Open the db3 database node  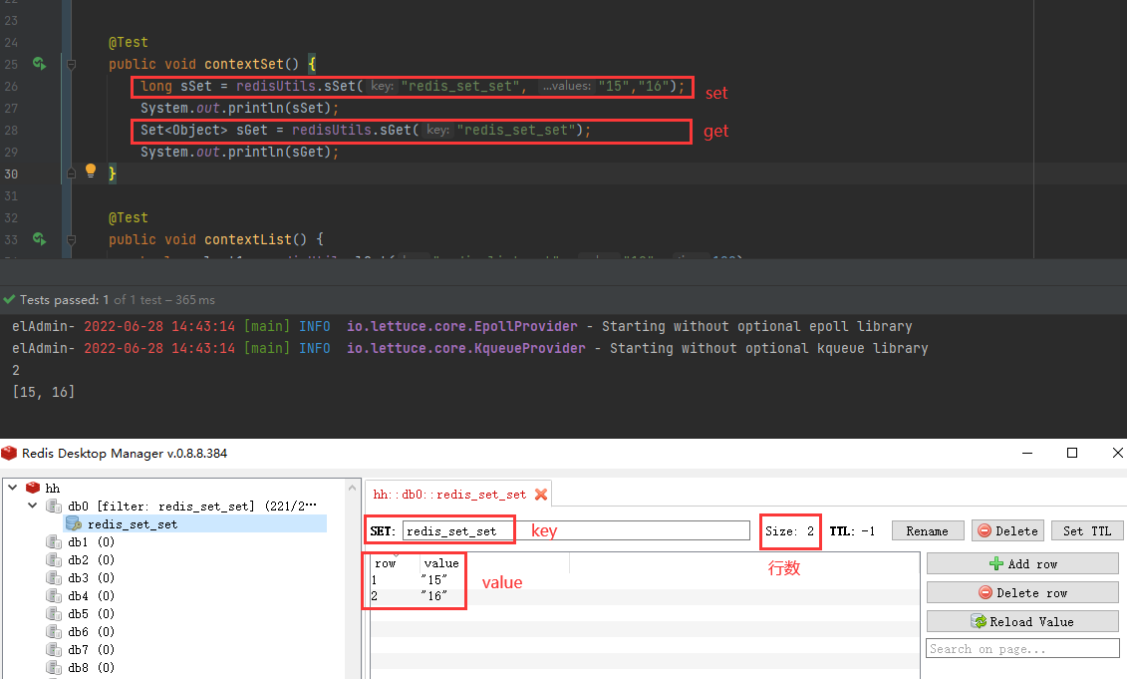tap(91, 578)
